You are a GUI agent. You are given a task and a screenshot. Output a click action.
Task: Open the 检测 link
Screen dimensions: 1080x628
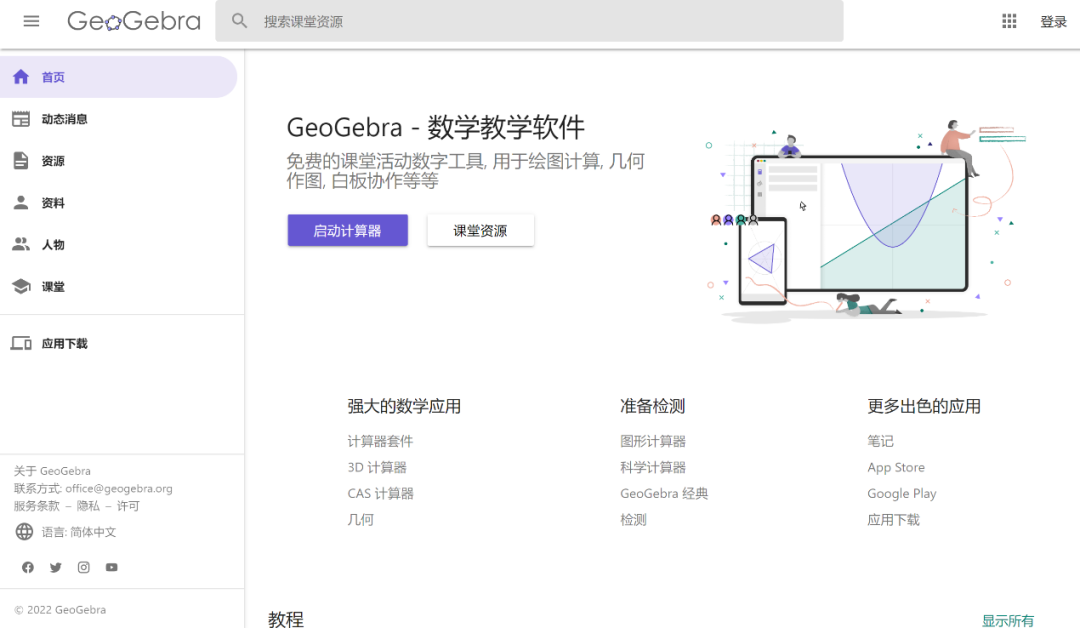(x=633, y=520)
